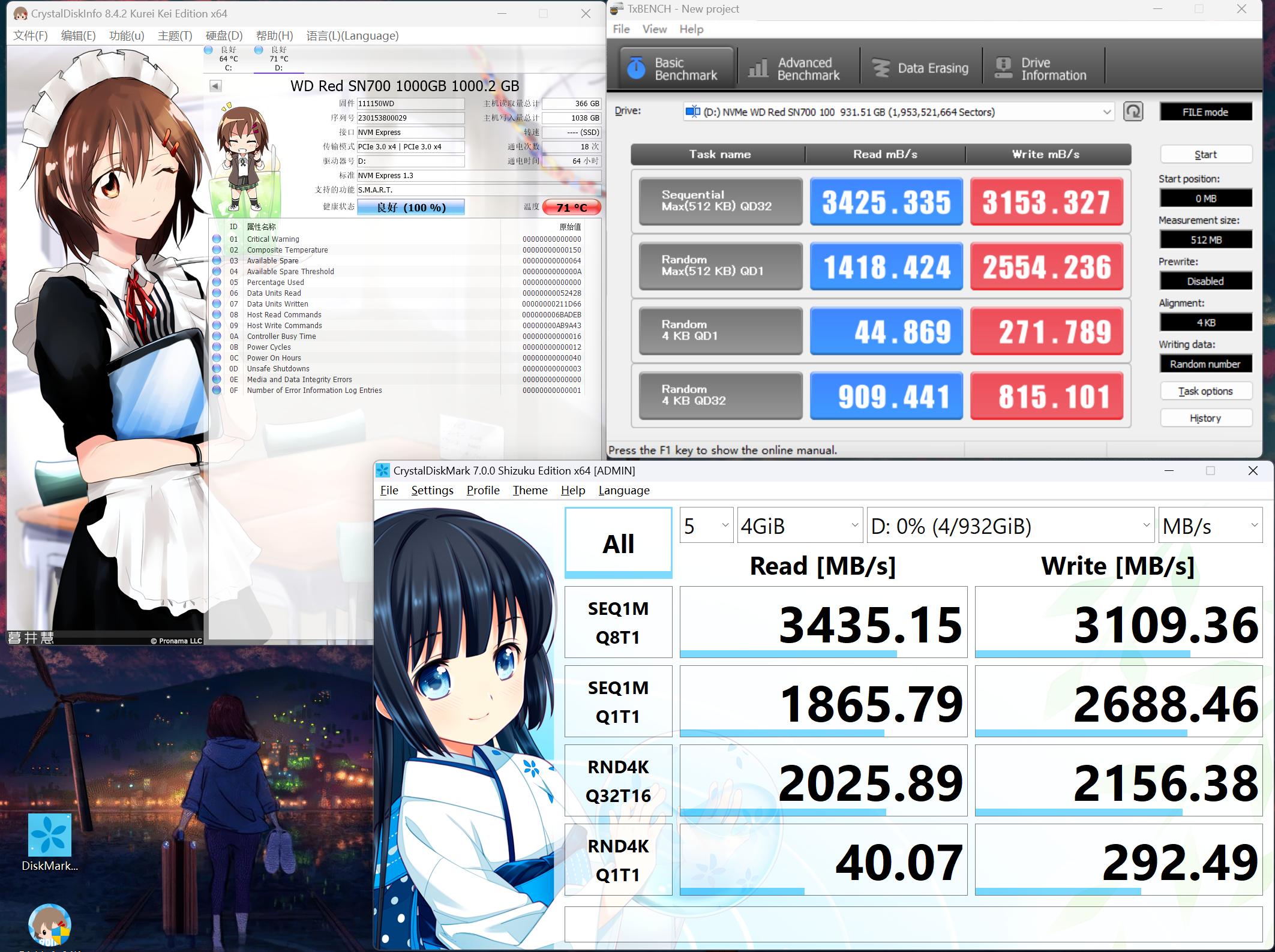1275x952 pixels.
Task: Open the 4GiB test size dropdown
Action: coord(799,525)
